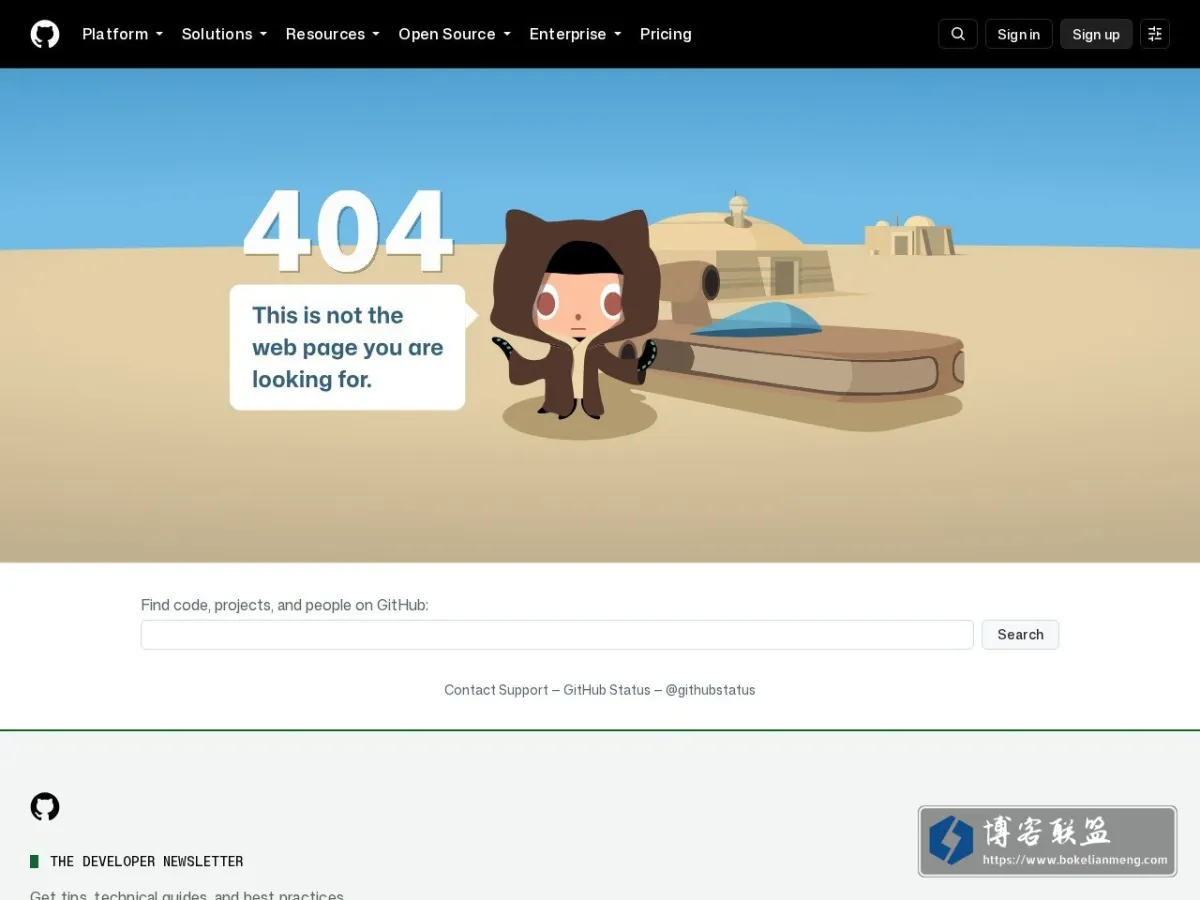Open the Open Source dropdown menu
Viewport: 1200px width, 900px height.
tap(454, 34)
